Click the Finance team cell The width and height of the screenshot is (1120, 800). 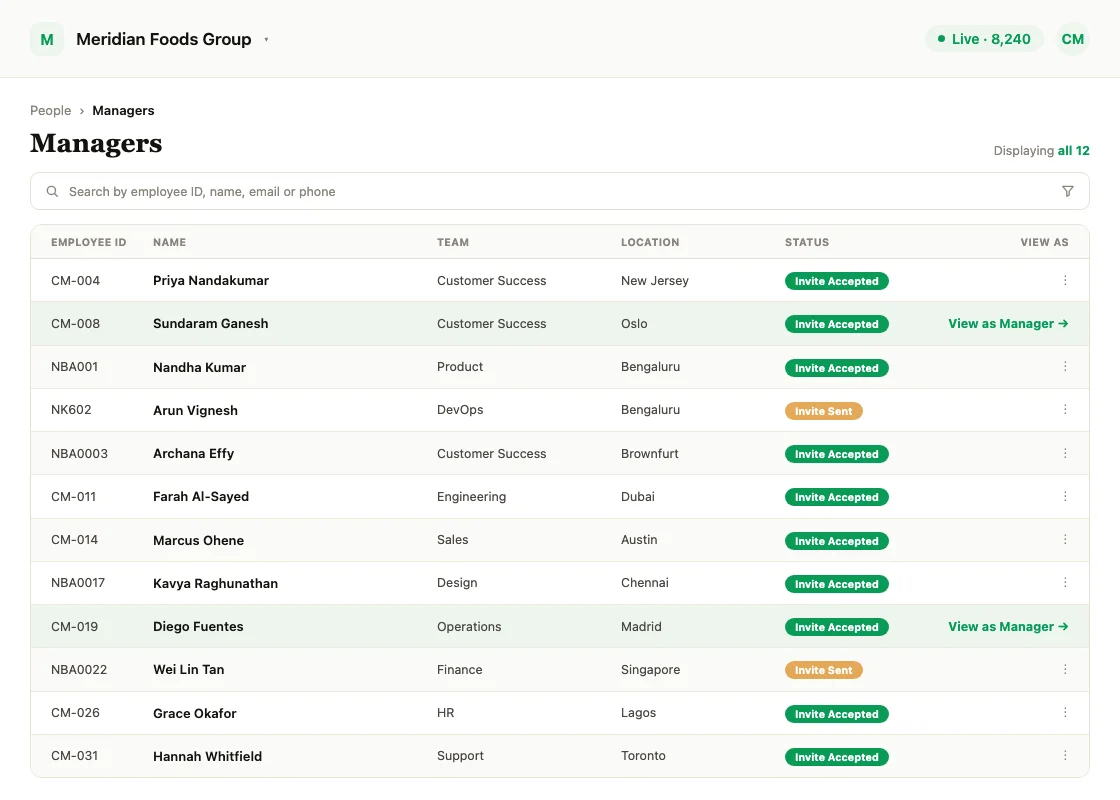pyautogui.click(x=459, y=669)
